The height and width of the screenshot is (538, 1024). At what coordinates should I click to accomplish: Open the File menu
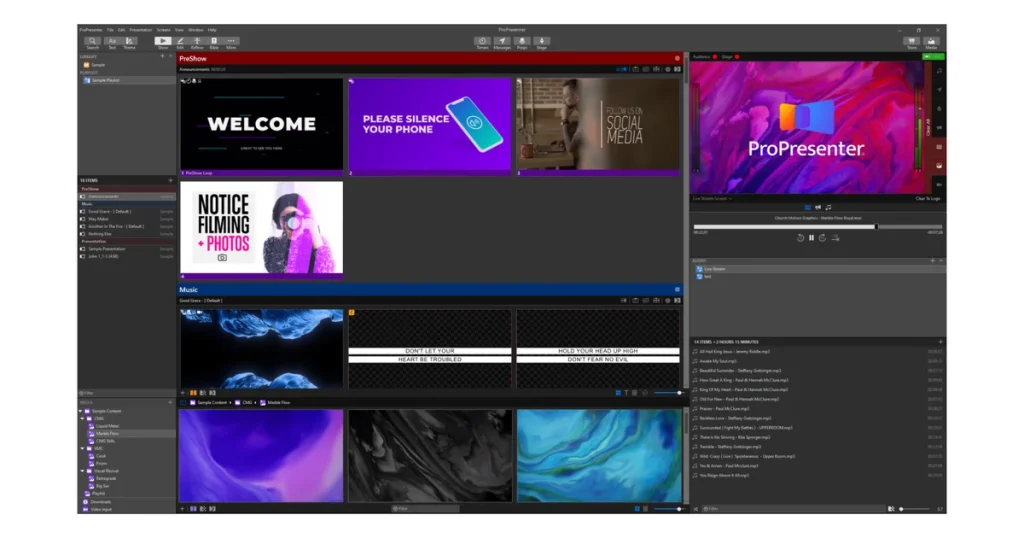pos(110,30)
